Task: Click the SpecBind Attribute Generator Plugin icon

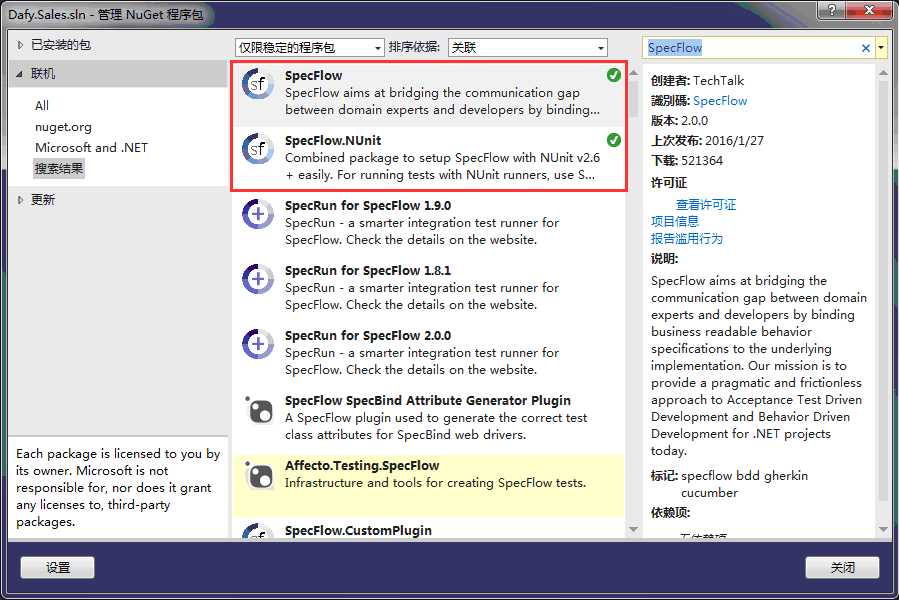Action: tap(260, 410)
